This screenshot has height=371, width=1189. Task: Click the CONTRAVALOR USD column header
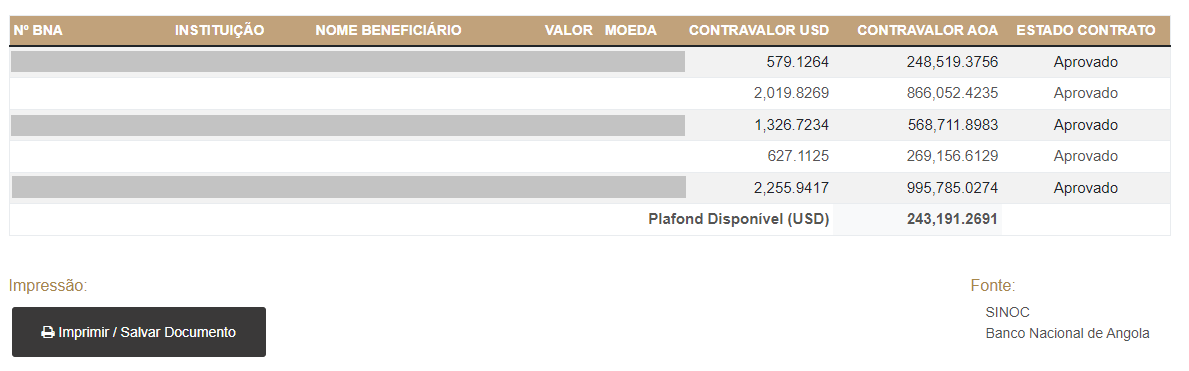click(x=759, y=30)
